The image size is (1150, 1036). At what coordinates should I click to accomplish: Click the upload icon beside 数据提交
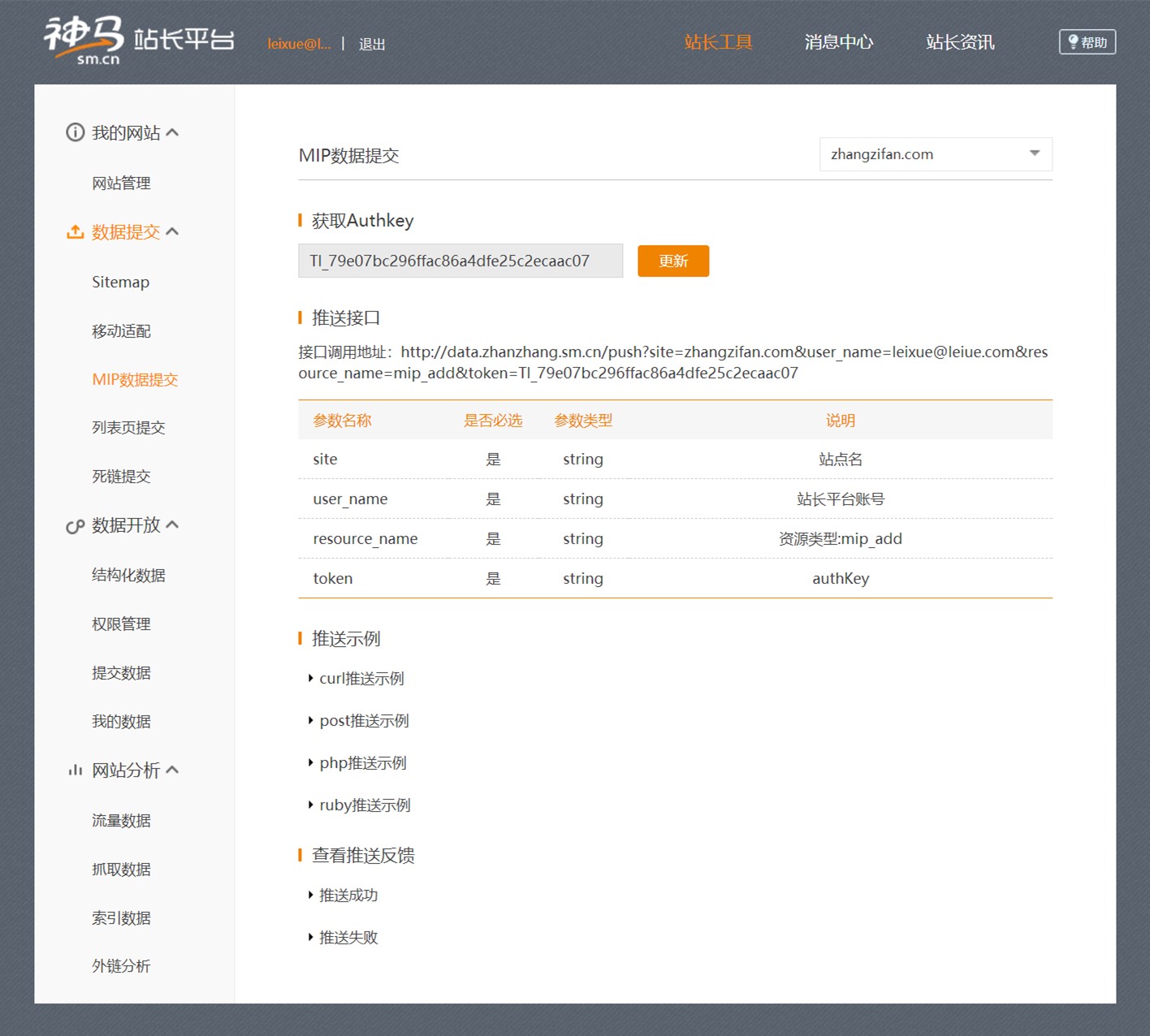(x=75, y=232)
